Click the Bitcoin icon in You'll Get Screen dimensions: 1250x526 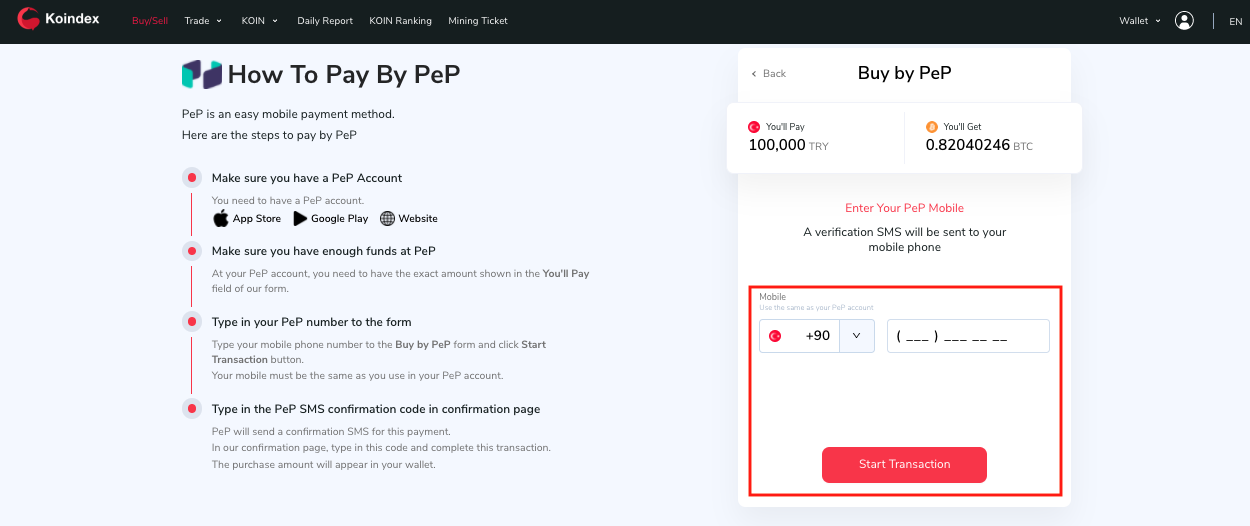932,127
